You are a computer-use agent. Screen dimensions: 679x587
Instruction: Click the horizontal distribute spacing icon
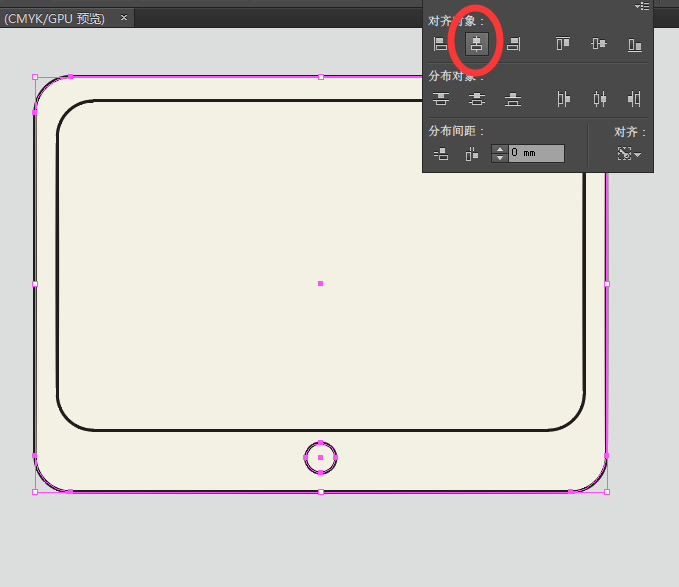(472, 154)
